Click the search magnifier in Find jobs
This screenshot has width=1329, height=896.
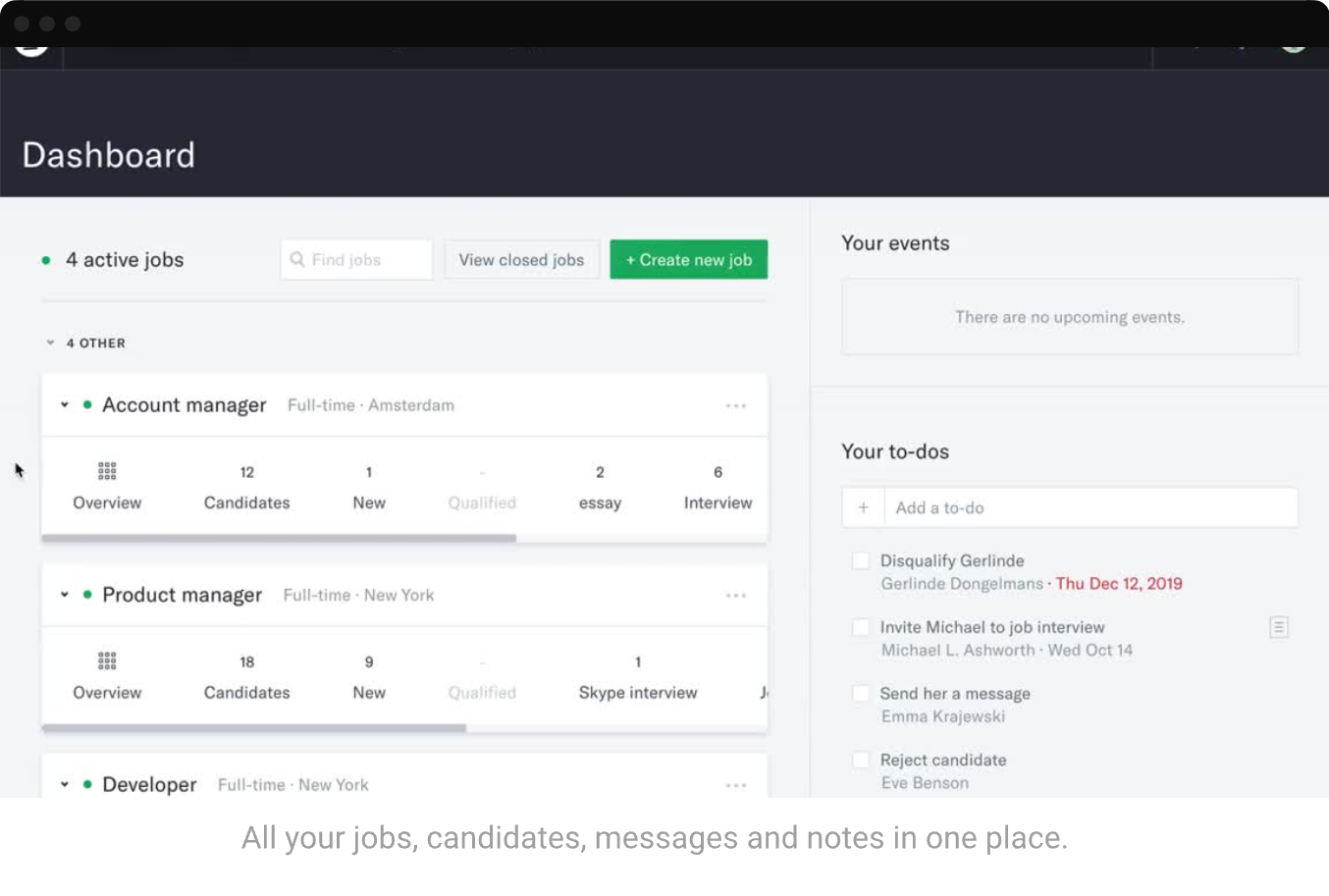tap(297, 260)
